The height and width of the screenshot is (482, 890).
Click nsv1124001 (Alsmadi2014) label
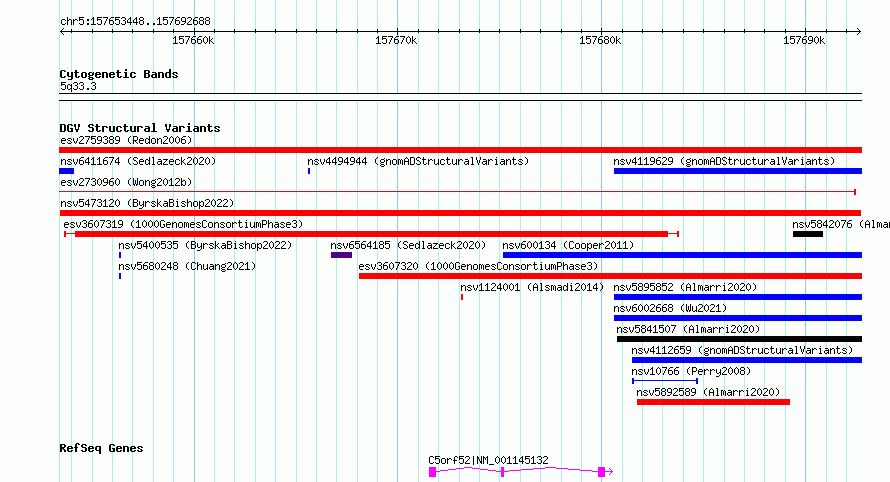[x=532, y=287]
